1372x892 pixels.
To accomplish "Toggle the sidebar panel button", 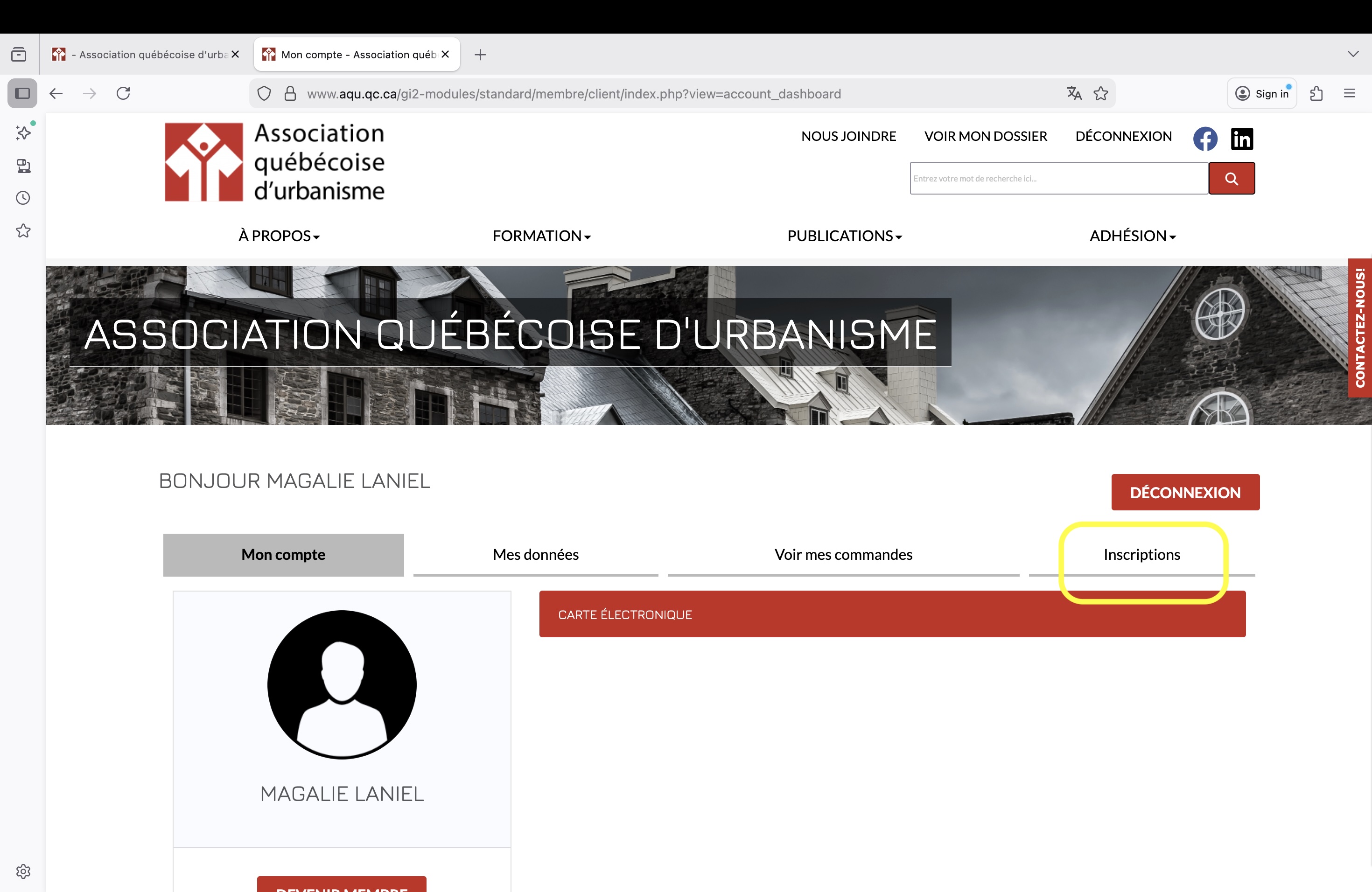I will tap(22, 93).
